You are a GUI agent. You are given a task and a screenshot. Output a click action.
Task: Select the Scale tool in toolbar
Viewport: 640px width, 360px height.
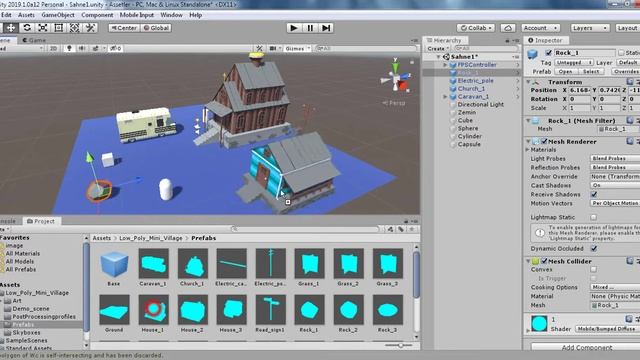click(x=43, y=28)
